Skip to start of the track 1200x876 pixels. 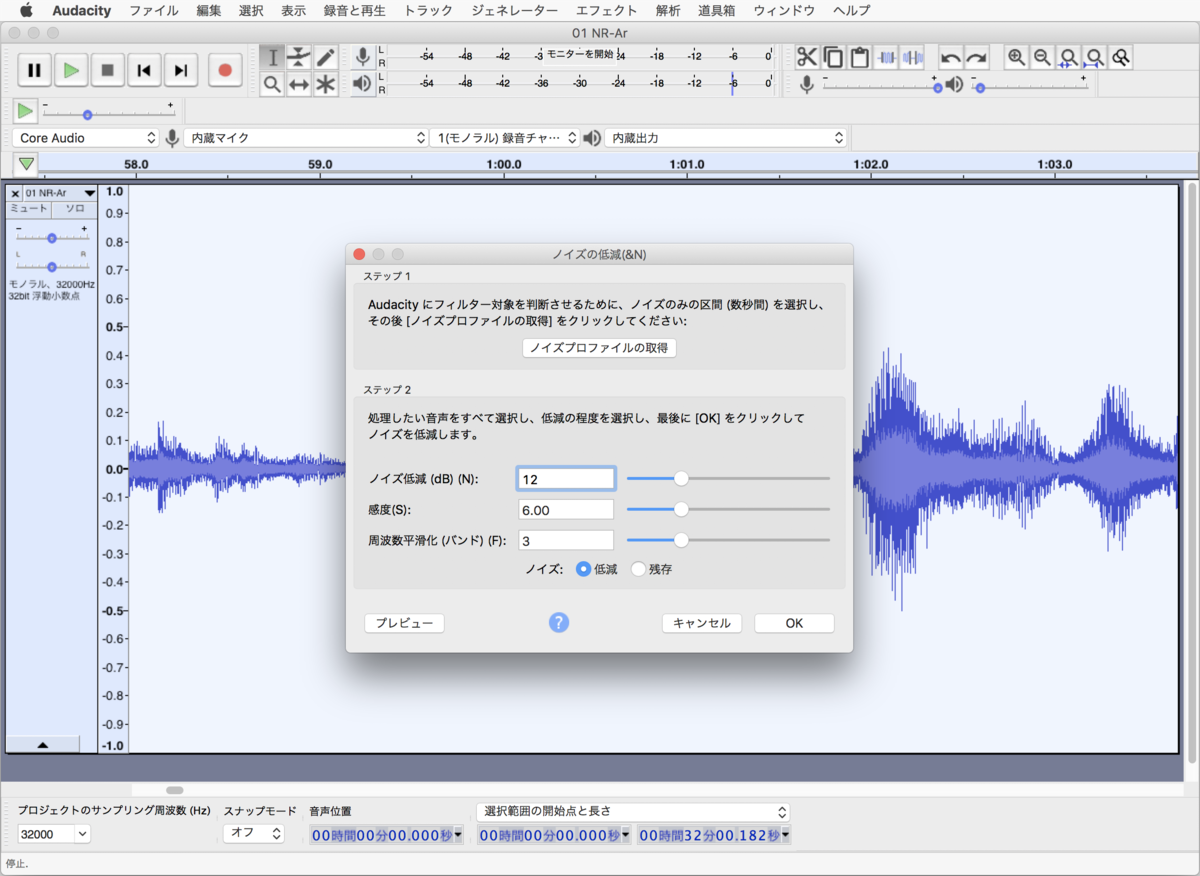tap(144, 70)
